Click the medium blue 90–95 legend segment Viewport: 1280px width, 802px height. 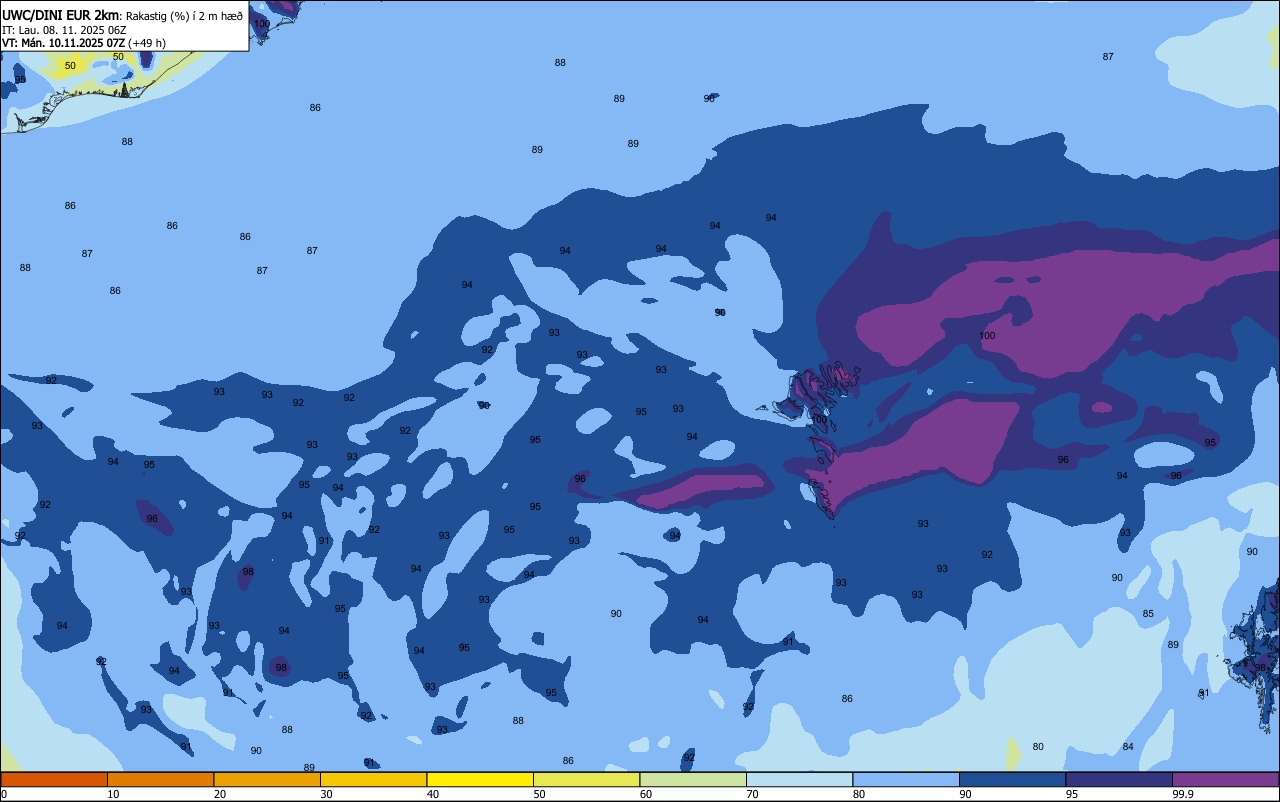coord(1012,779)
